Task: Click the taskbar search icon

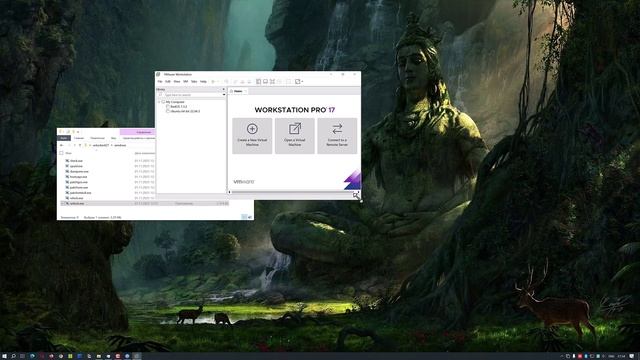Action: pos(13,356)
